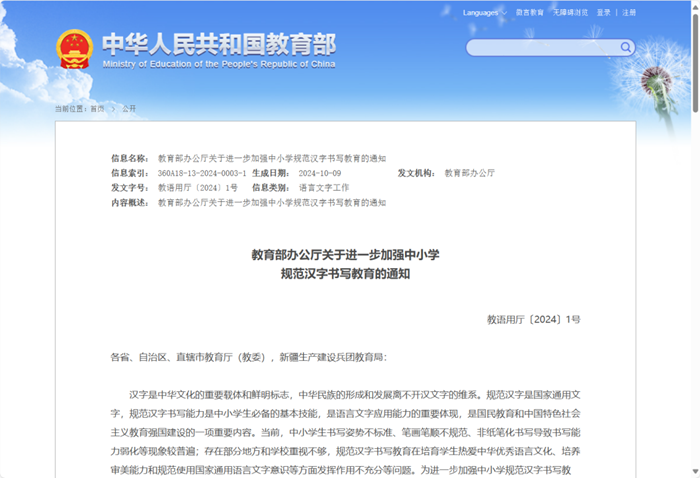
Task: Click the 注册 register link
Action: pyautogui.click(x=629, y=13)
